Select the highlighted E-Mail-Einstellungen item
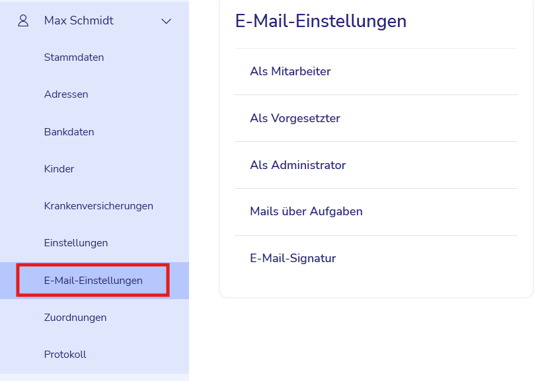Viewport: 540px width, 381px height. tap(93, 280)
